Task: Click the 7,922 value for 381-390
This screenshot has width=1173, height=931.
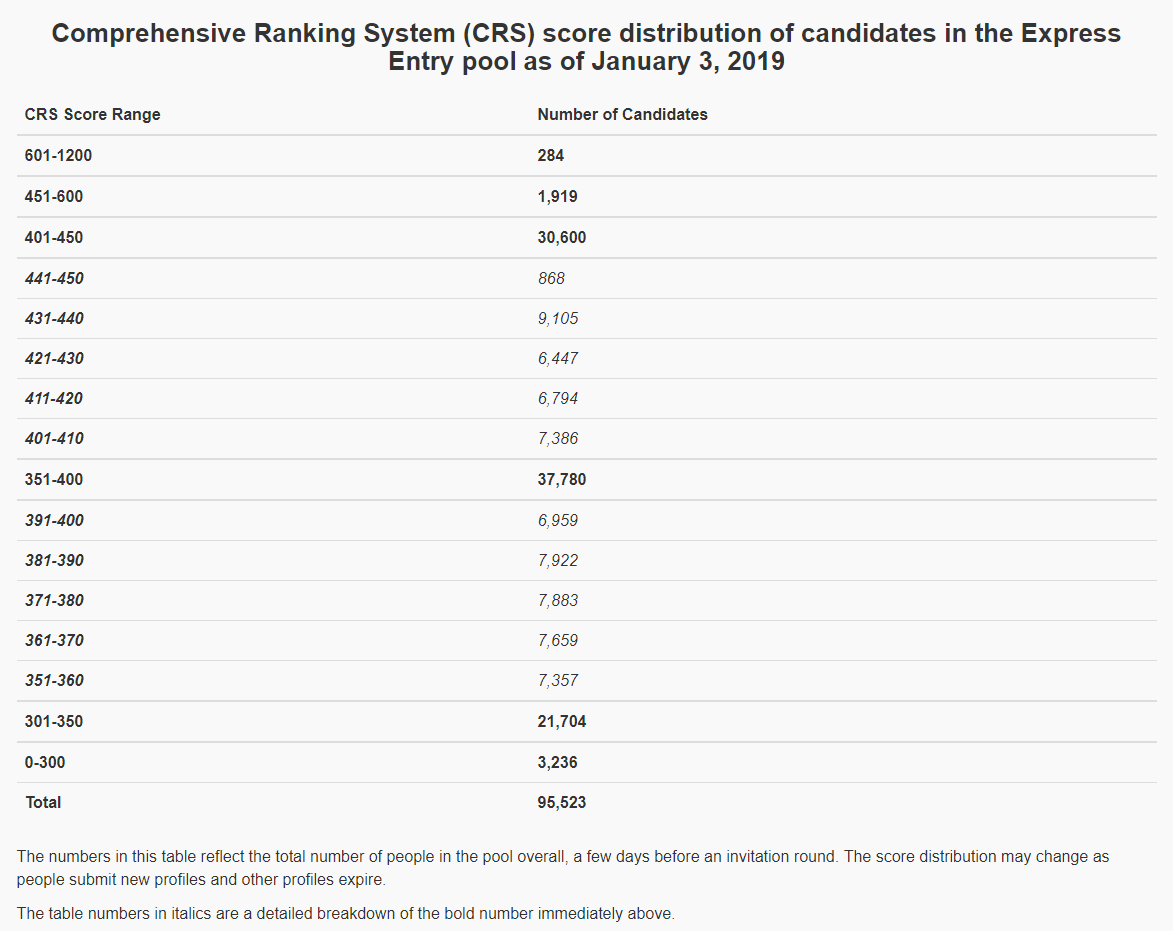Action: click(558, 560)
